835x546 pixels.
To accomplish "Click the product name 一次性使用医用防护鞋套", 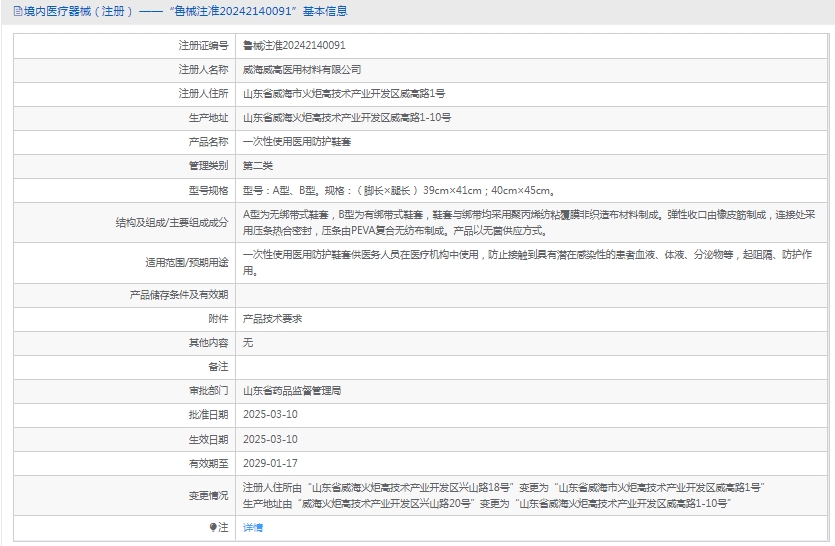I will tap(297, 142).
